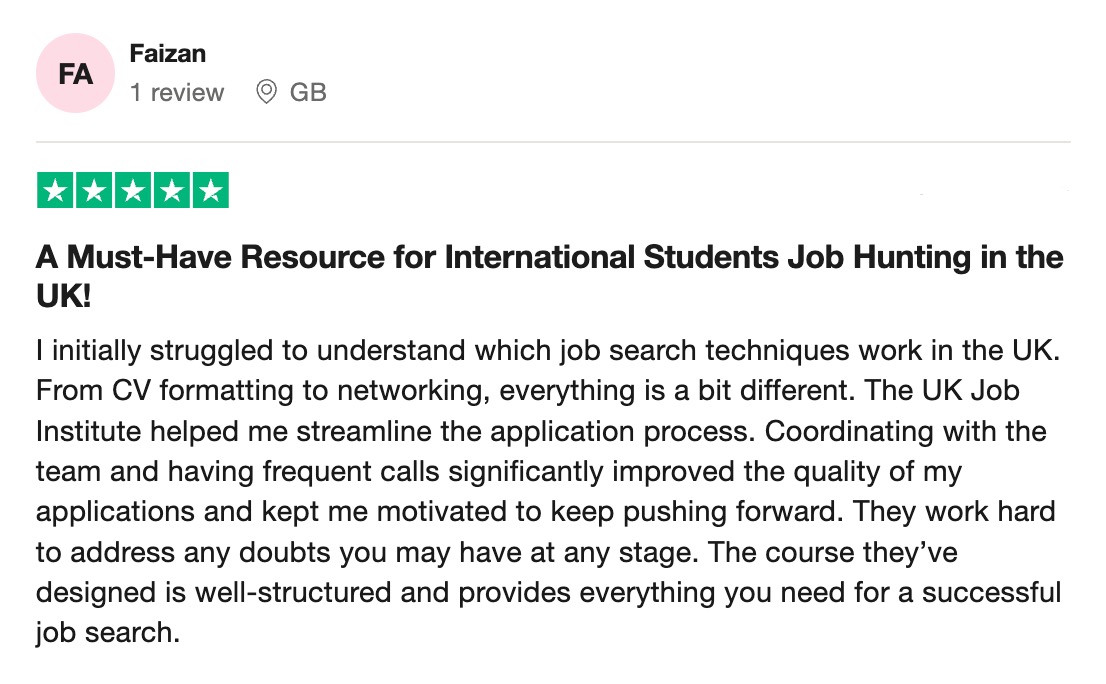Open Faizan's reviewer profile name

[168, 54]
